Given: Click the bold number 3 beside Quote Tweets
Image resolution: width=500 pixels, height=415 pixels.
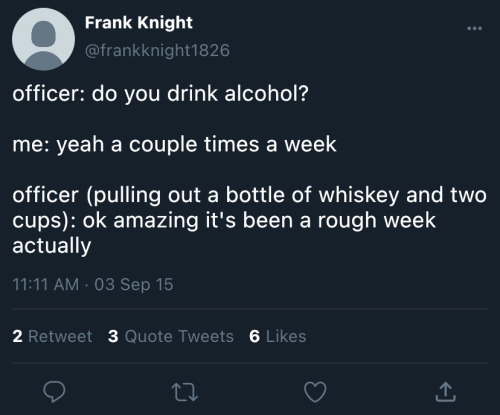Looking at the screenshot, I should click(x=113, y=336).
